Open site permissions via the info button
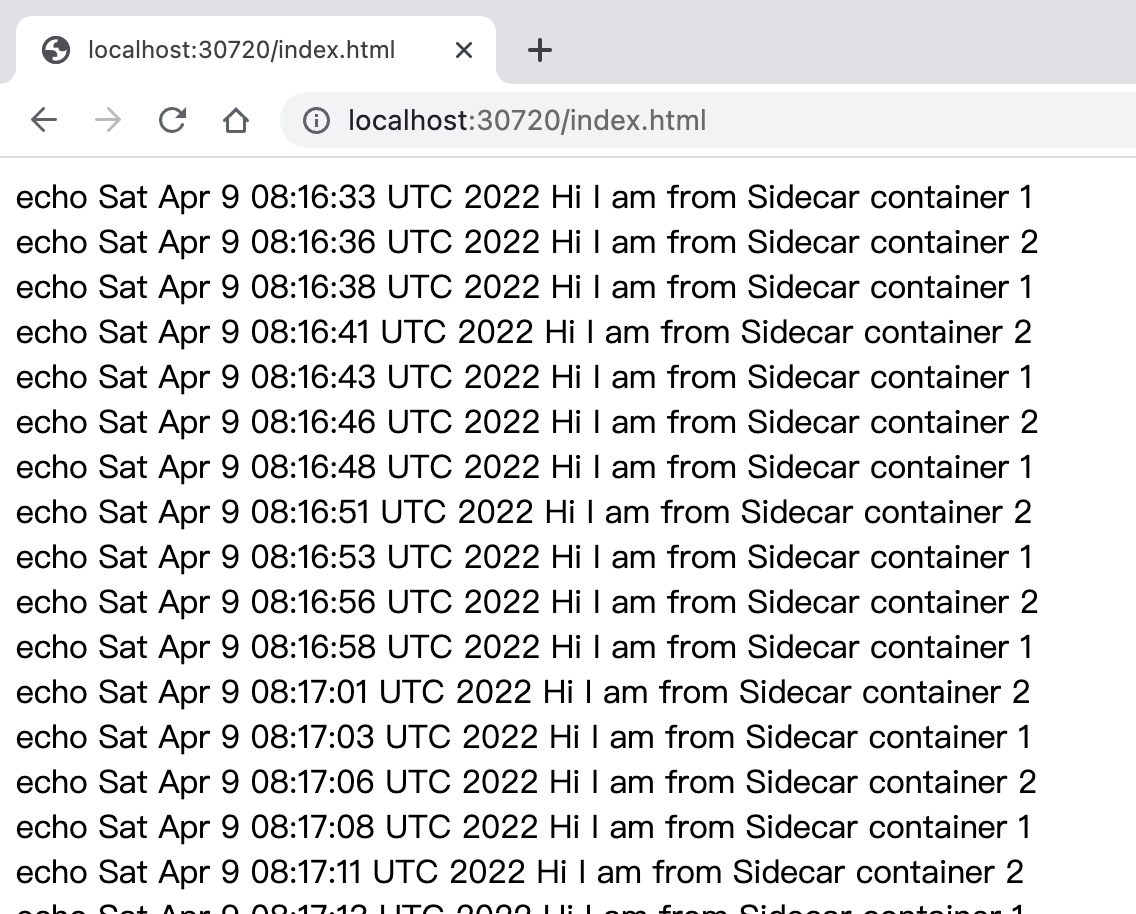This screenshot has height=914, width=1136. (x=317, y=120)
